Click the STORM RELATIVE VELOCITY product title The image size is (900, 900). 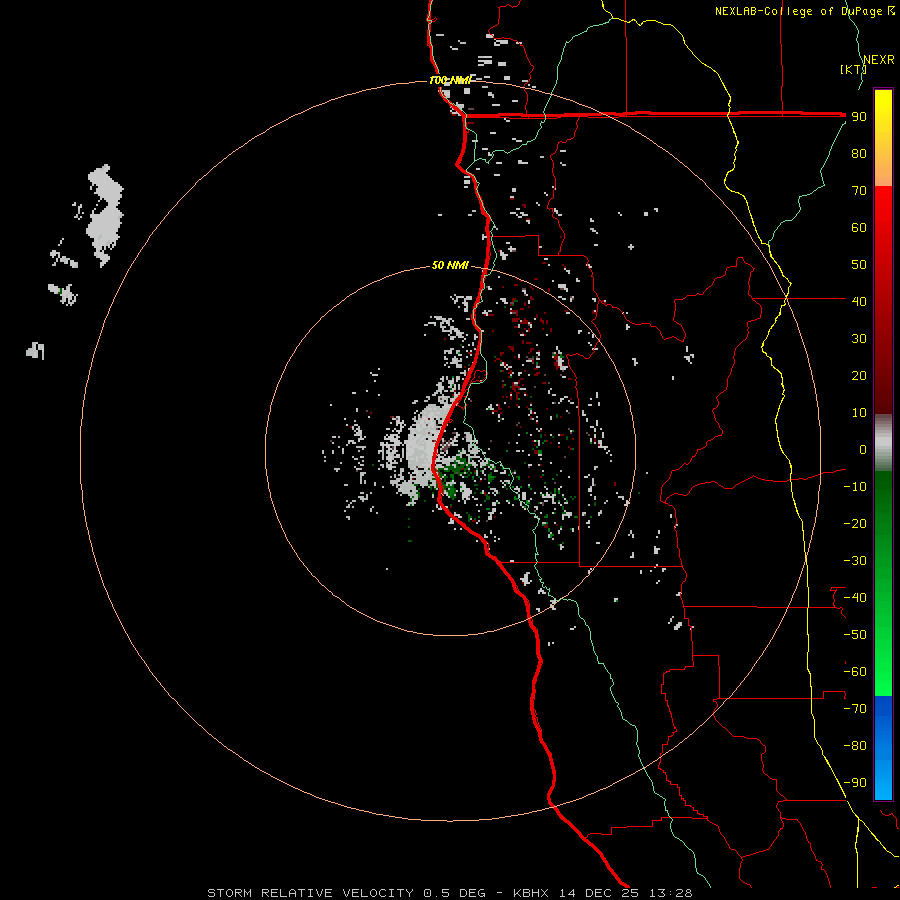pos(310,893)
